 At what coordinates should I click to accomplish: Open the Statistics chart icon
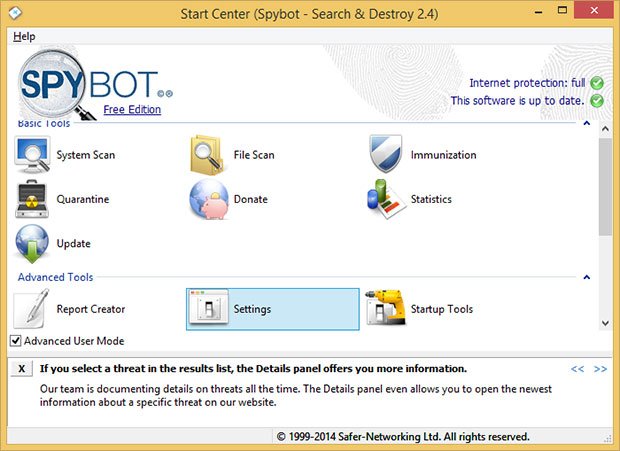(x=386, y=199)
